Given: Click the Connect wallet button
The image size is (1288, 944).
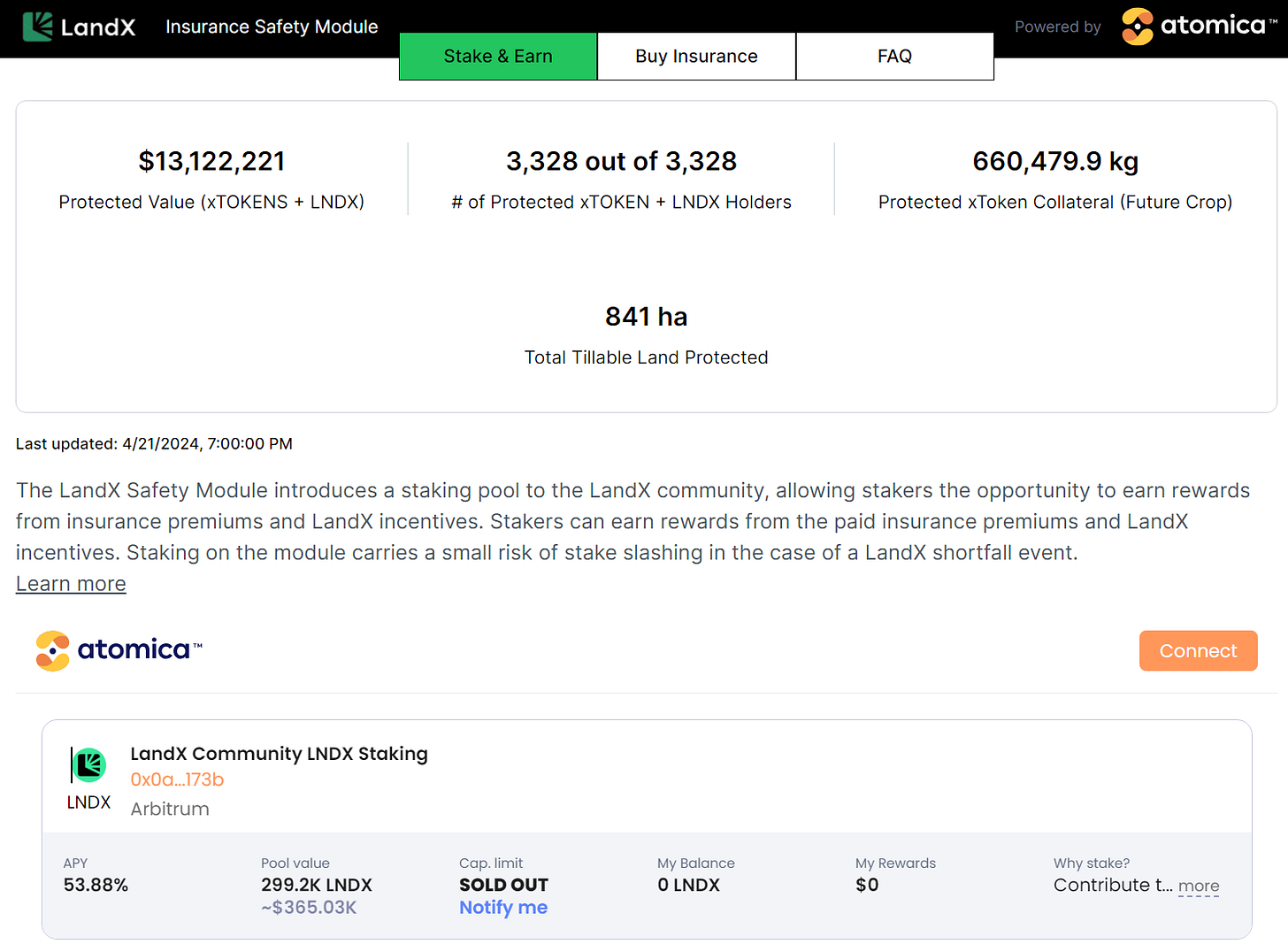Looking at the screenshot, I should (1198, 650).
